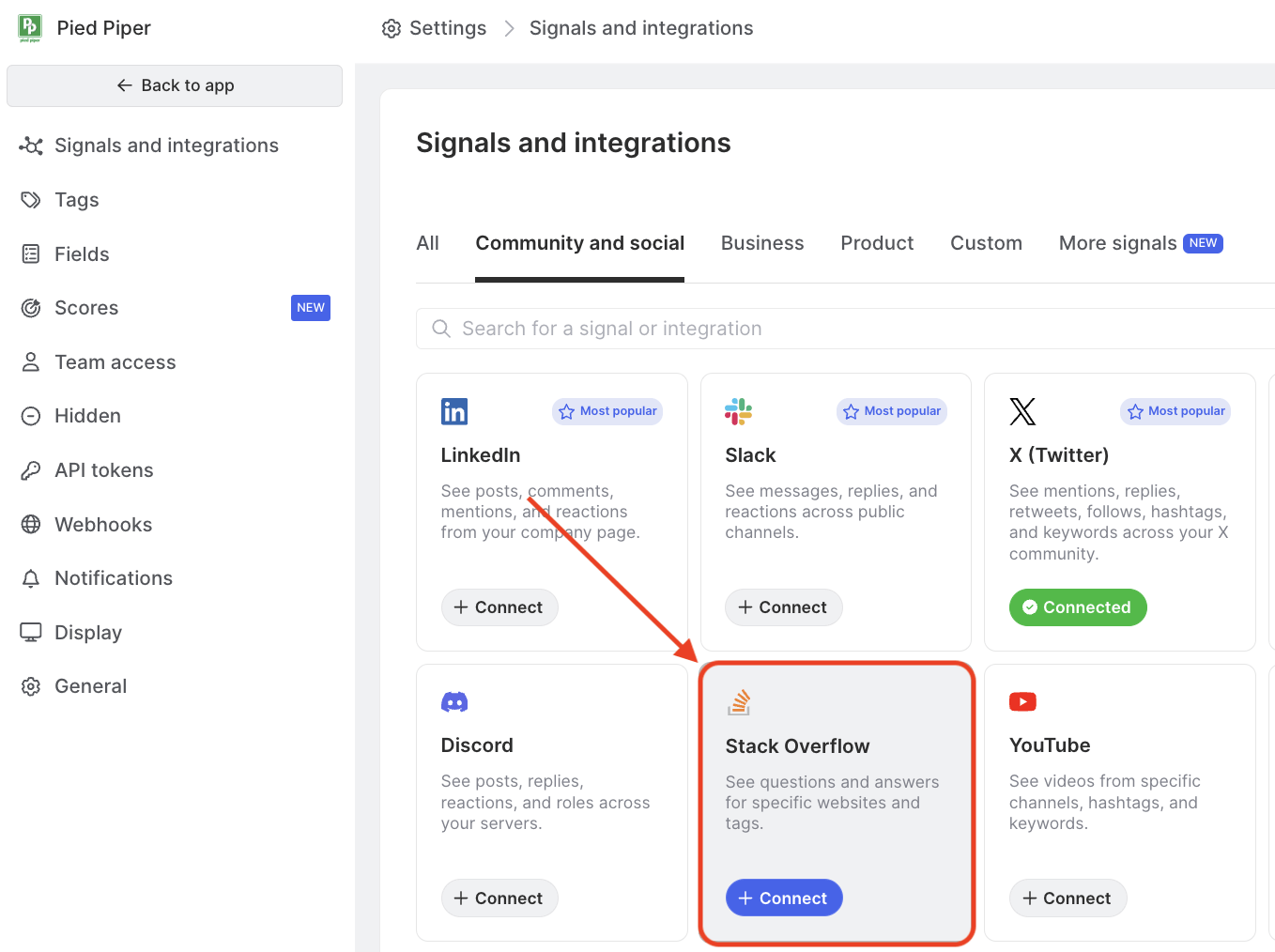Click the LinkedIn card title
The width and height of the screenshot is (1275, 952).
point(481,455)
